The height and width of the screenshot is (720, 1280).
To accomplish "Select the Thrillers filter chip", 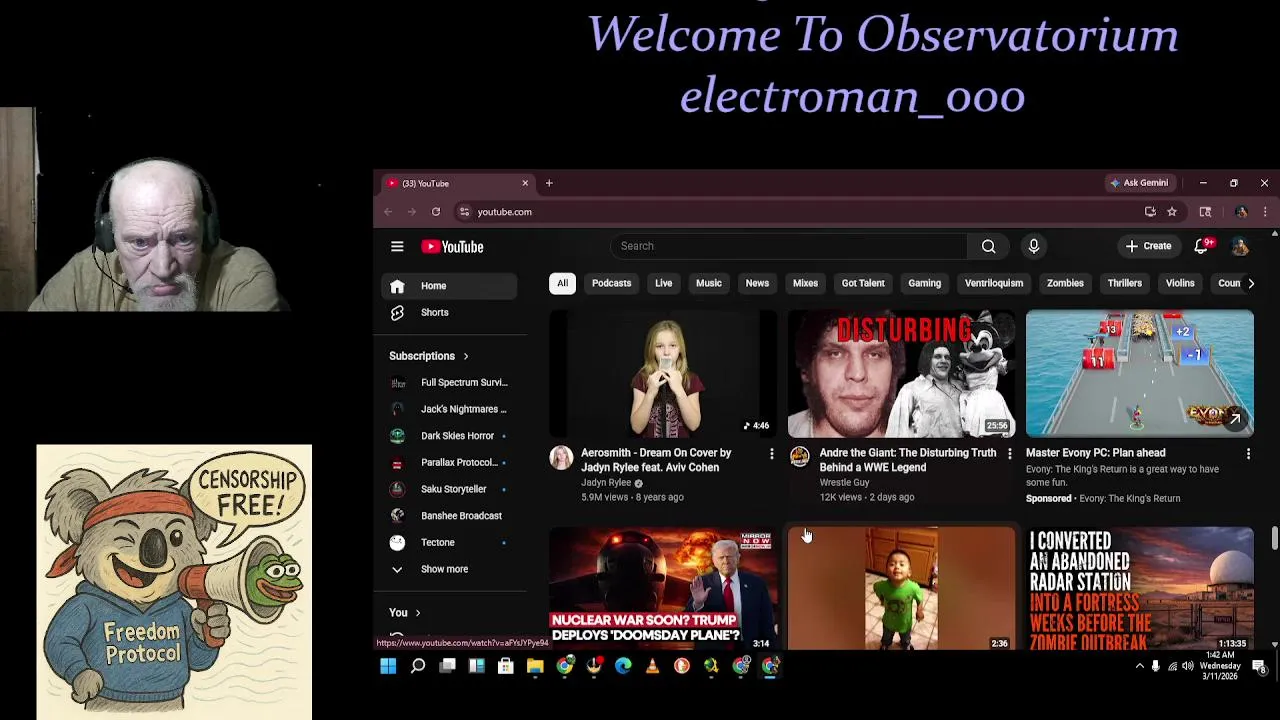I will [1124, 283].
